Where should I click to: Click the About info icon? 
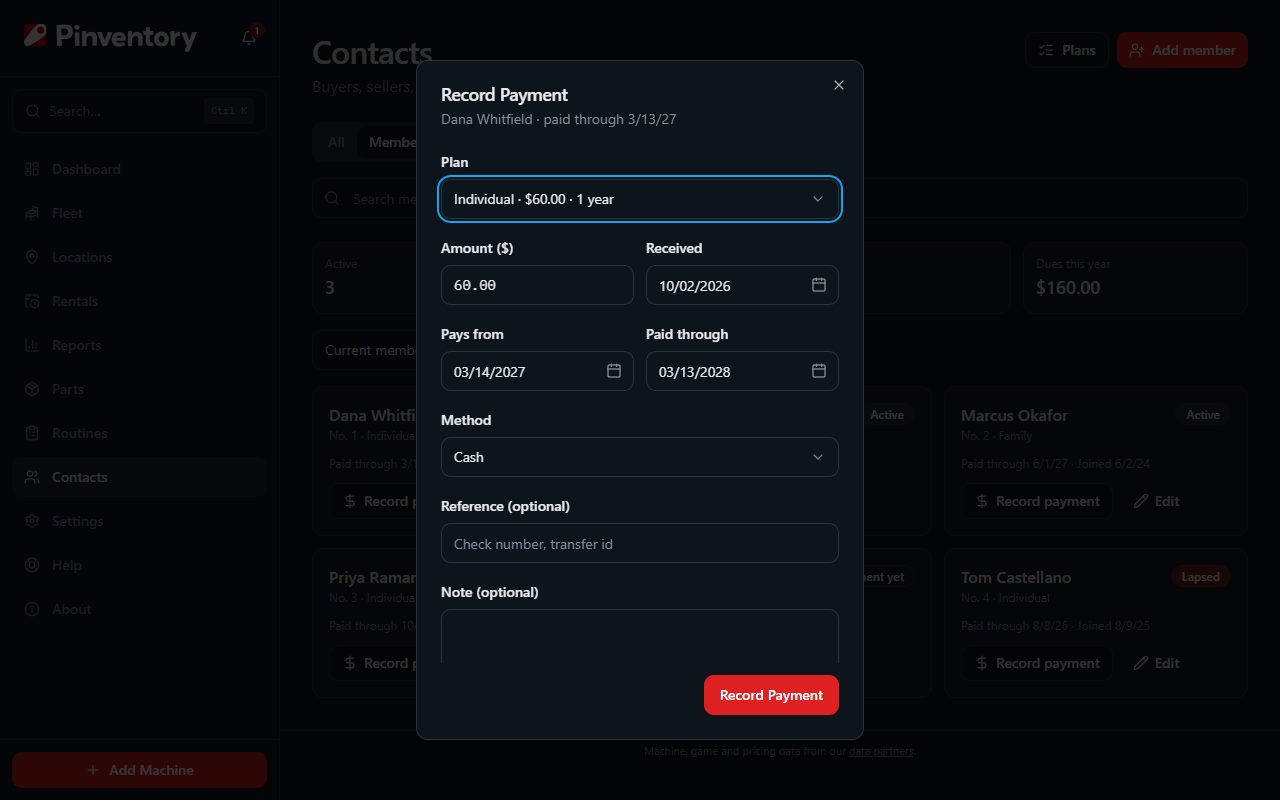pyautogui.click(x=32, y=609)
